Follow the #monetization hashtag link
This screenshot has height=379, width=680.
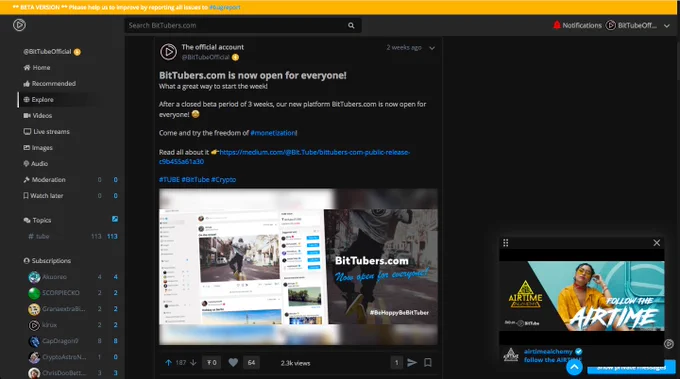click(273, 133)
